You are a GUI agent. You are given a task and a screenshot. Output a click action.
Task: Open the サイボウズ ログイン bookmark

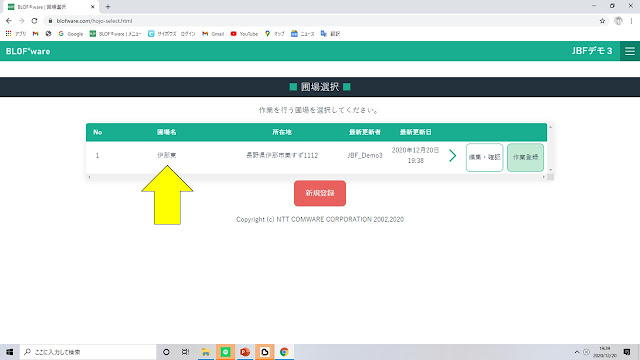[171, 33]
